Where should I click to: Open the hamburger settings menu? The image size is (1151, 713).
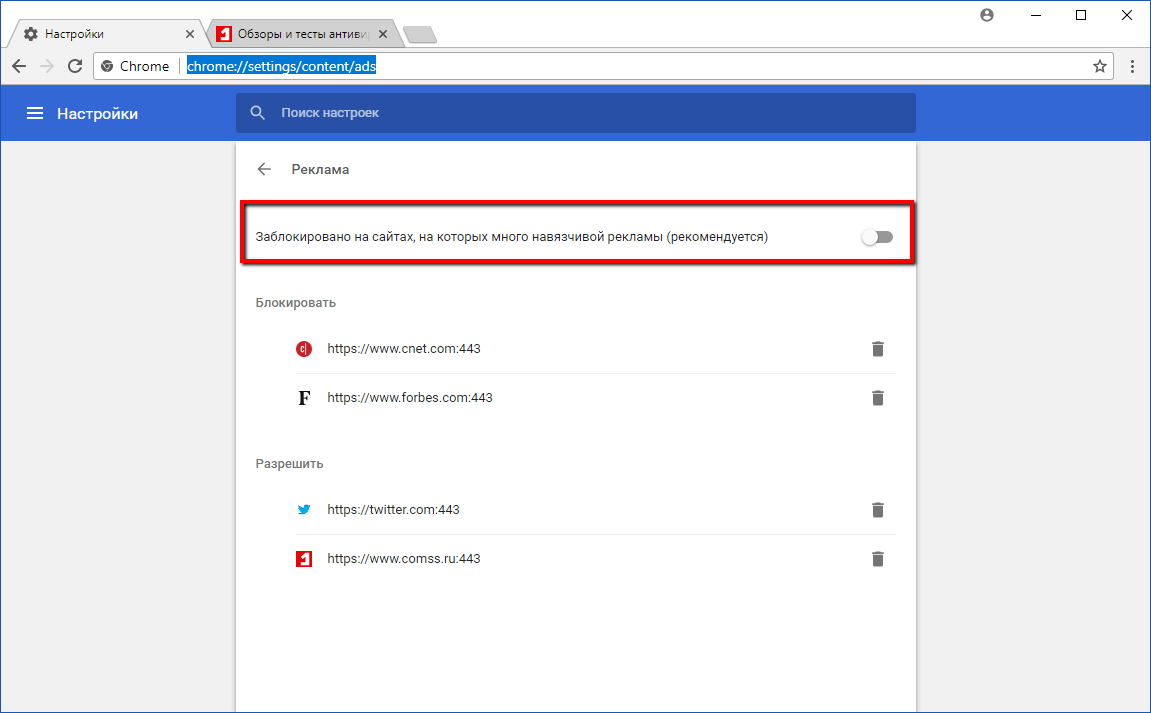pos(35,113)
